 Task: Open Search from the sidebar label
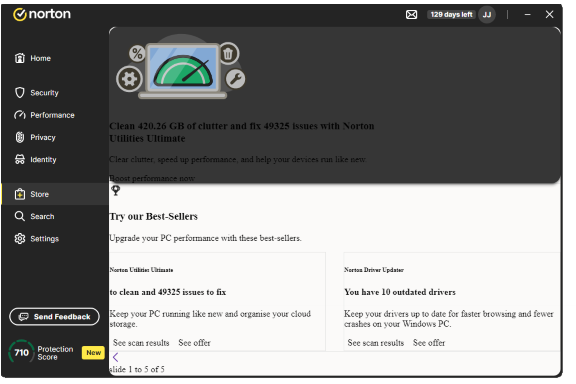[x=42, y=217]
